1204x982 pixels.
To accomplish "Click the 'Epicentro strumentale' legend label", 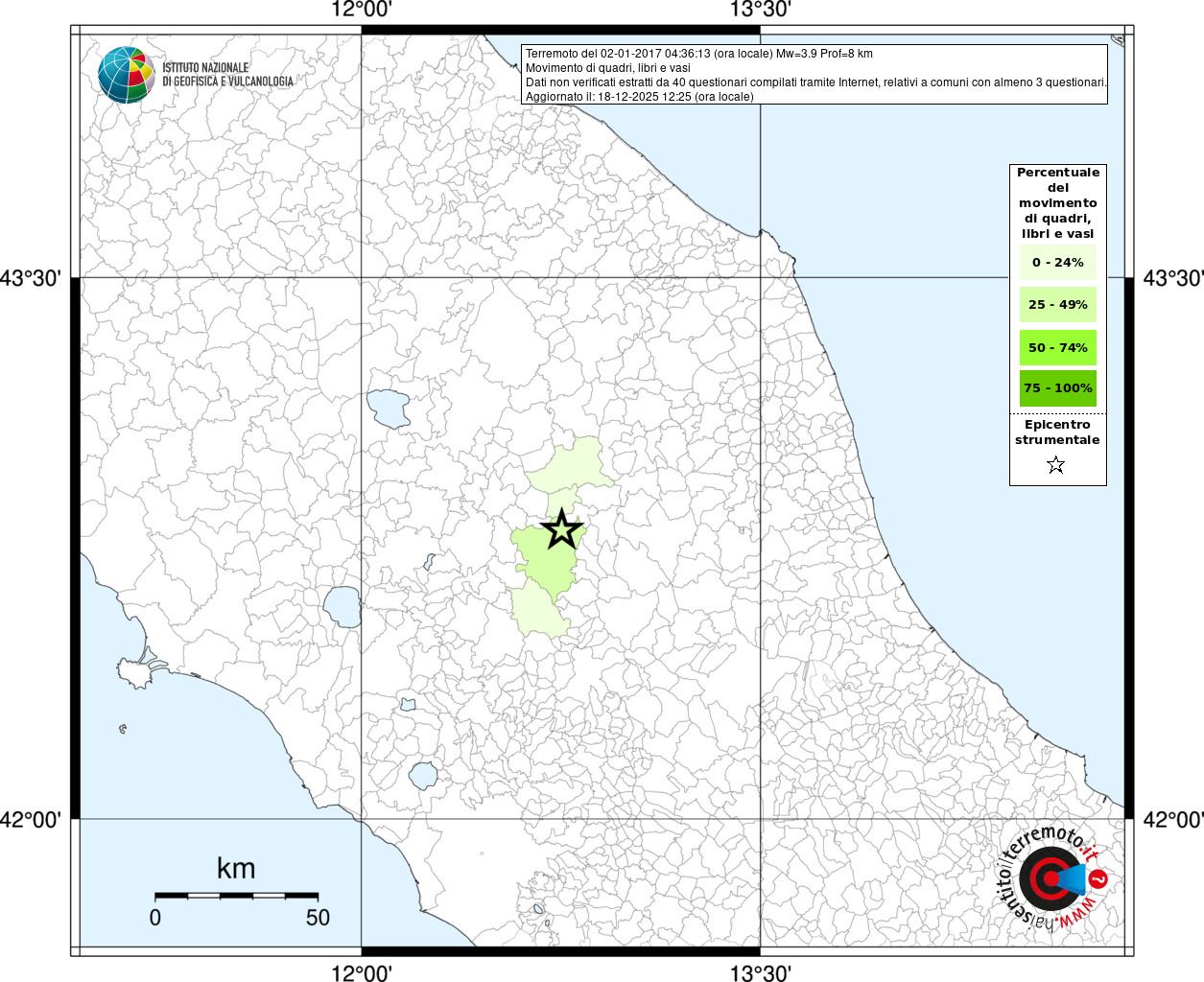I will (1057, 432).
